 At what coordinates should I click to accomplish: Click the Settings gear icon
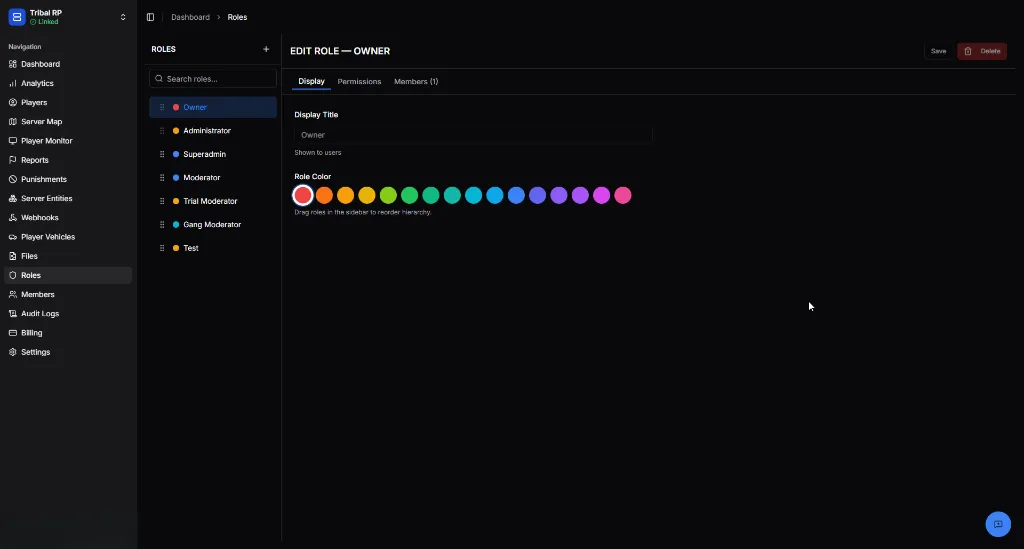point(12,352)
